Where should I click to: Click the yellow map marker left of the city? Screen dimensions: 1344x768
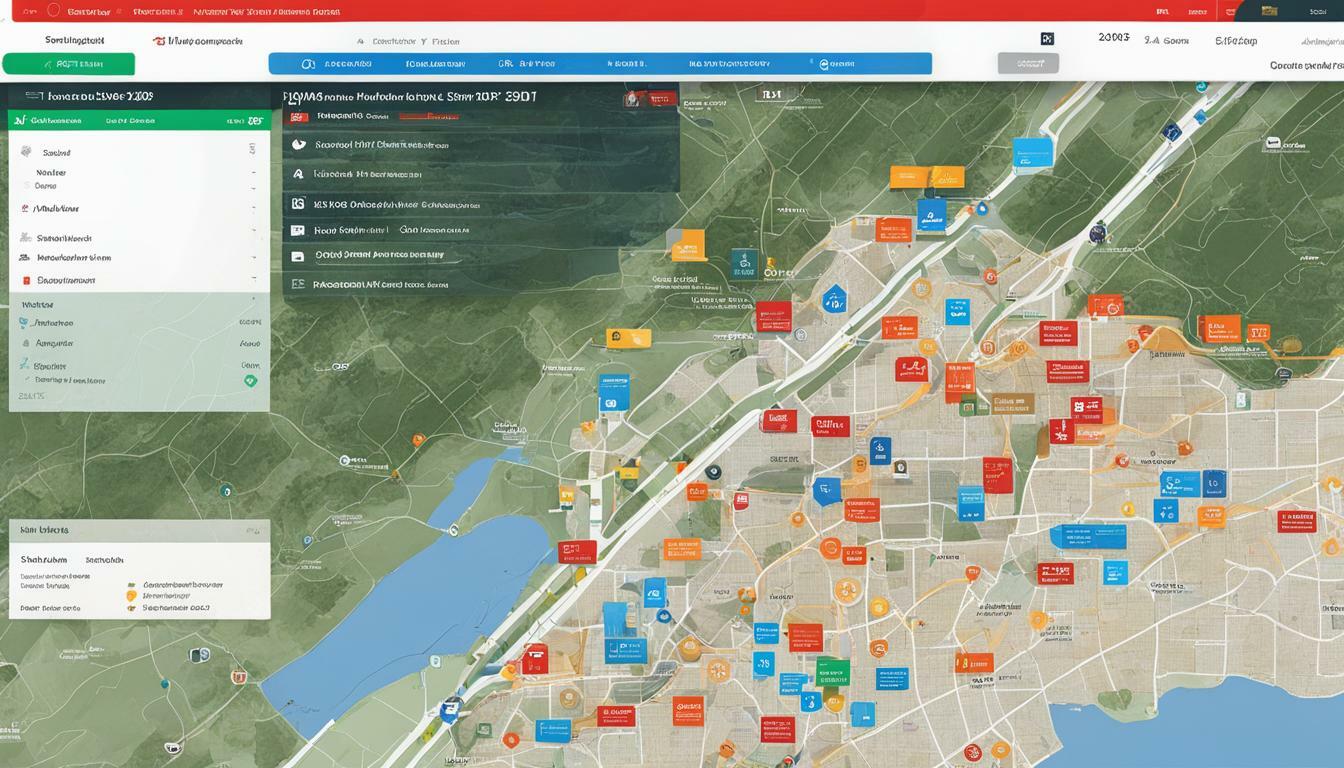(x=629, y=338)
